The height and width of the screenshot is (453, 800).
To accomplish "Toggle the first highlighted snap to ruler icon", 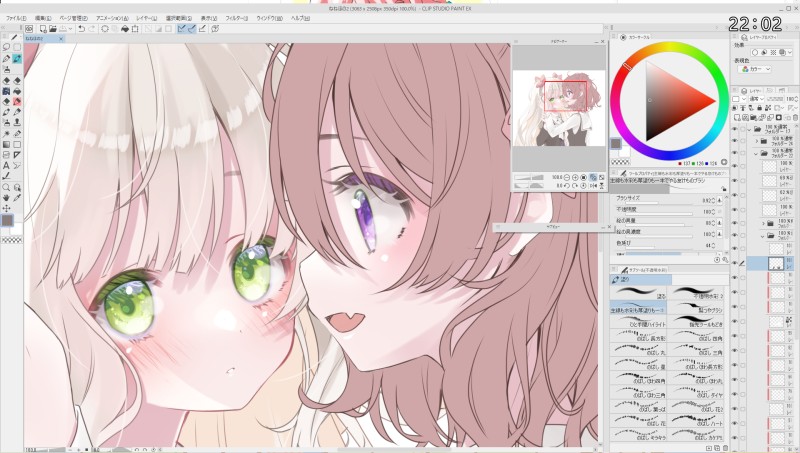I will point(181,29).
